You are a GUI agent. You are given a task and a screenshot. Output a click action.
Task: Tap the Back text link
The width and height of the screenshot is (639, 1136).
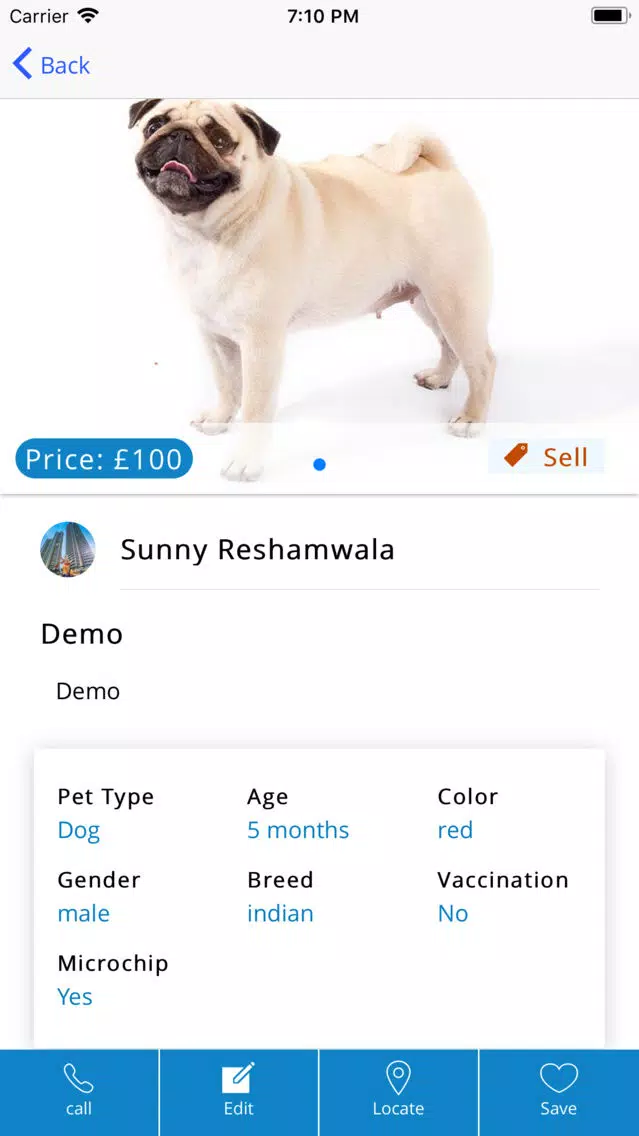(65, 65)
